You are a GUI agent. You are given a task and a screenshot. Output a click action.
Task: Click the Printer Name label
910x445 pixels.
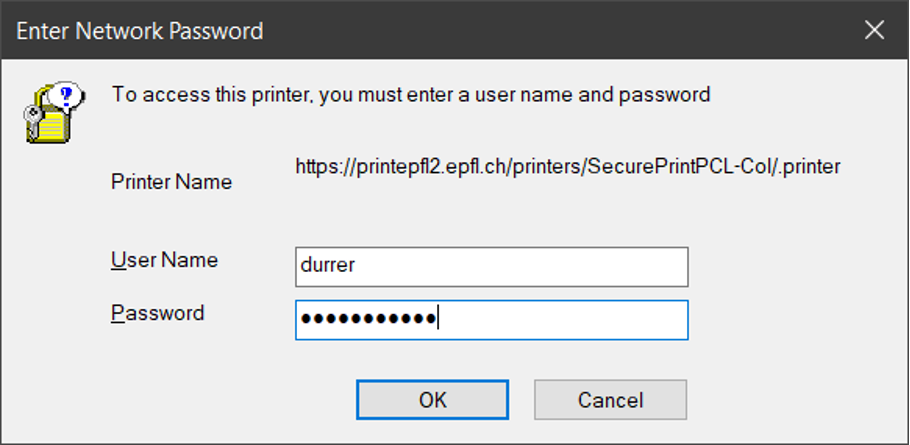pyautogui.click(x=171, y=182)
